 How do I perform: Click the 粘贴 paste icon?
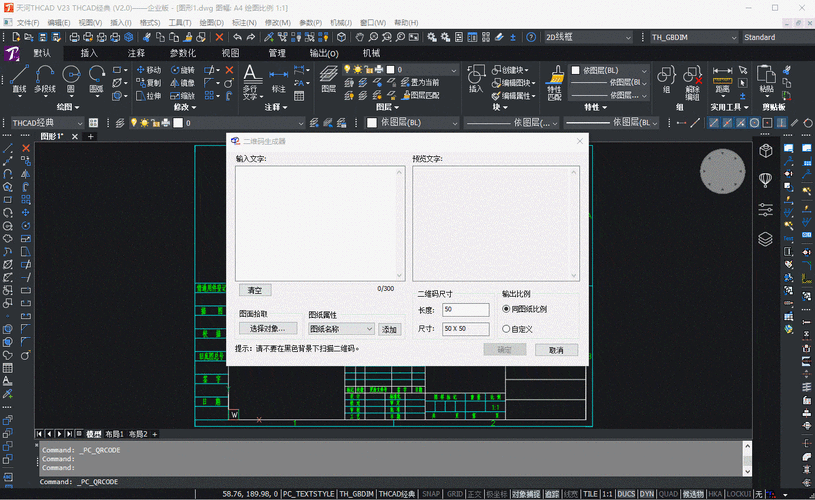click(x=766, y=79)
